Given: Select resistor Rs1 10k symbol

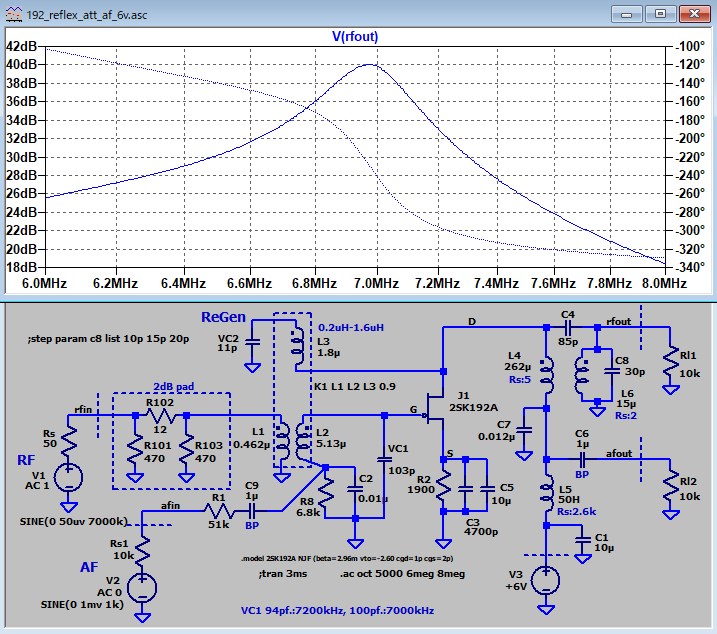Looking at the screenshot, I should pyautogui.click(x=142, y=551).
